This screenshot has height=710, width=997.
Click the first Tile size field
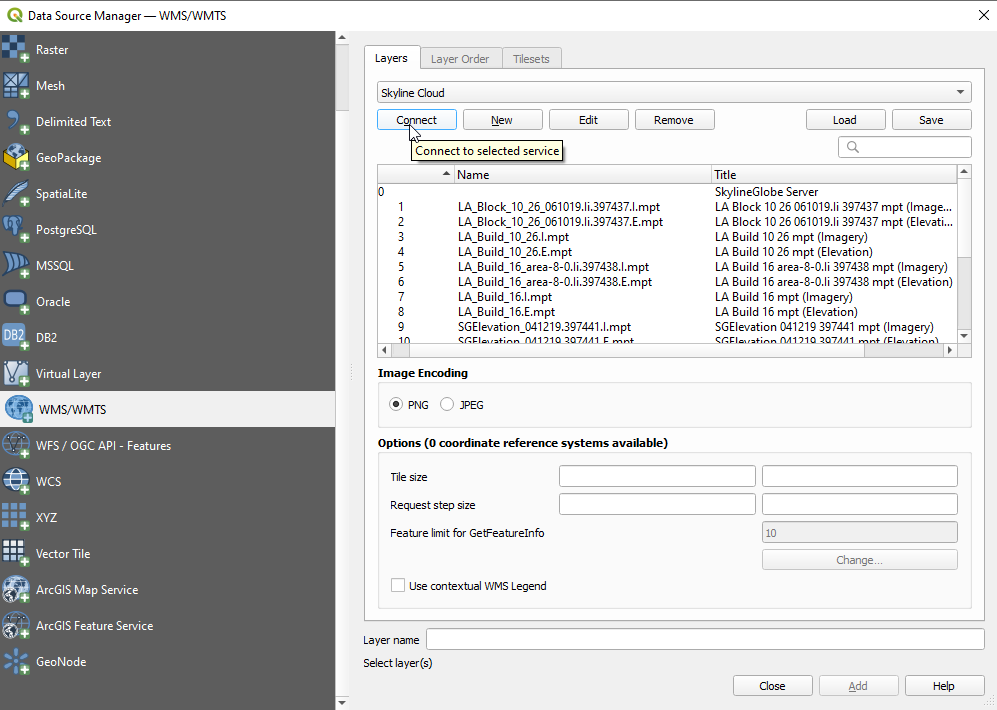[x=657, y=476]
